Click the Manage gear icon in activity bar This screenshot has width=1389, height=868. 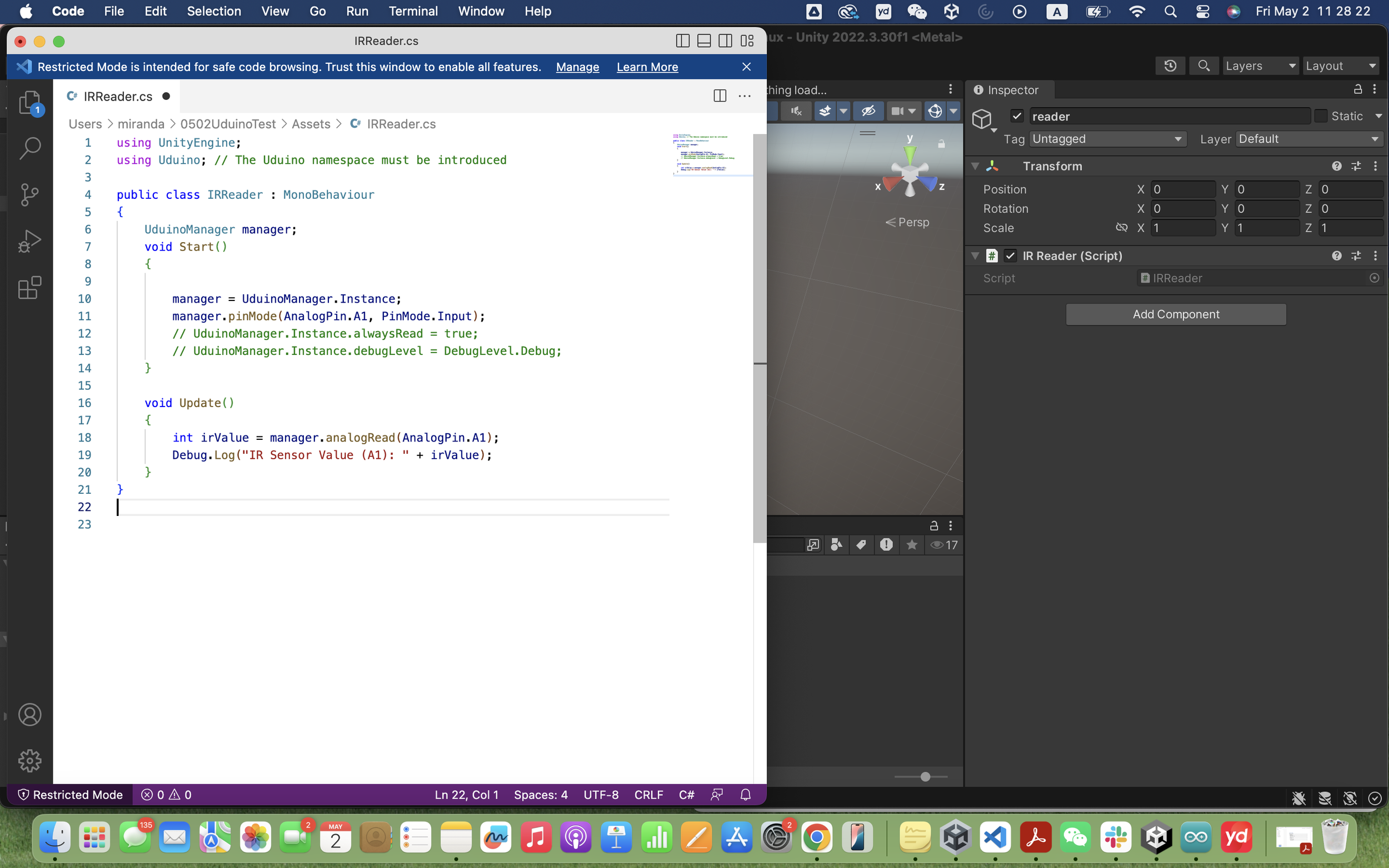point(29,761)
